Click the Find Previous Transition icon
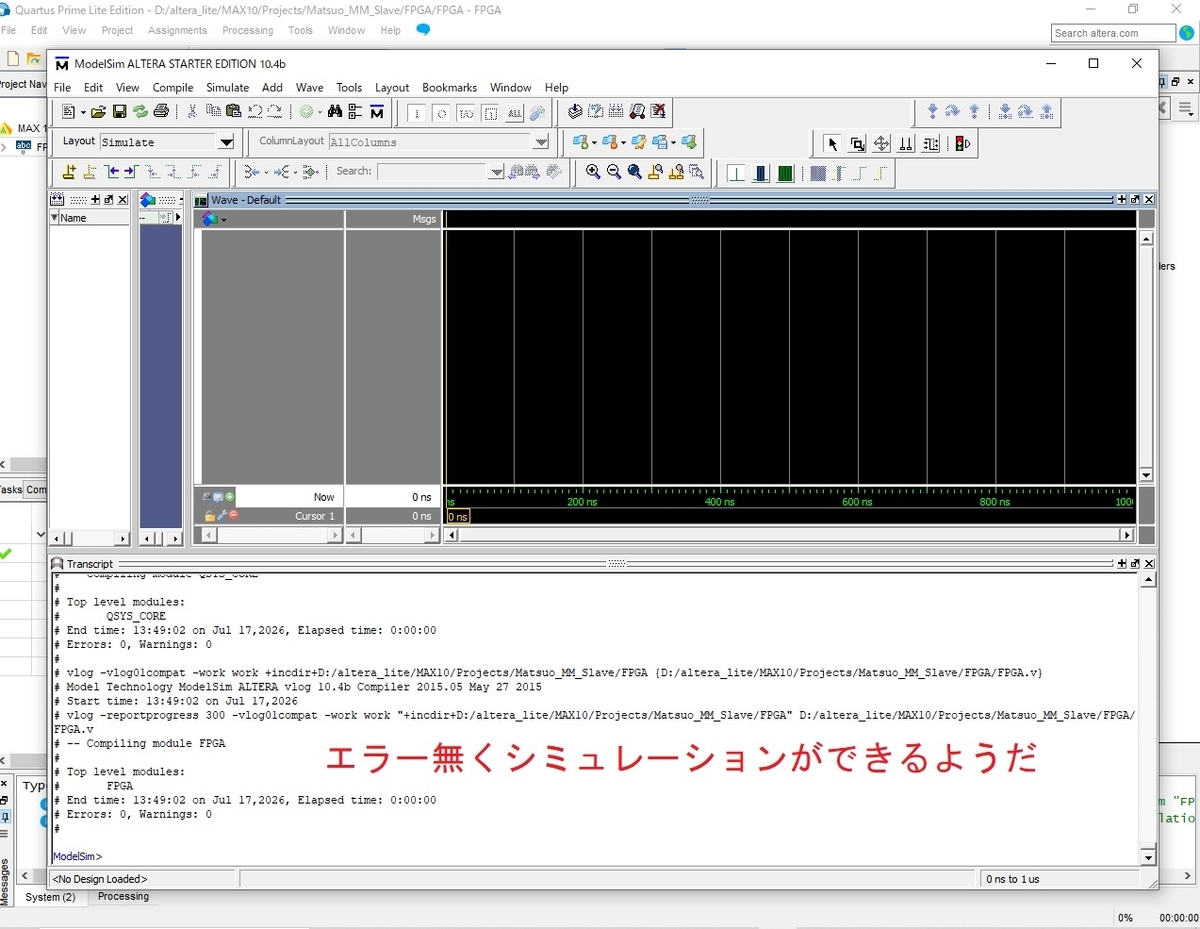The image size is (1200, 929). click(x=112, y=172)
